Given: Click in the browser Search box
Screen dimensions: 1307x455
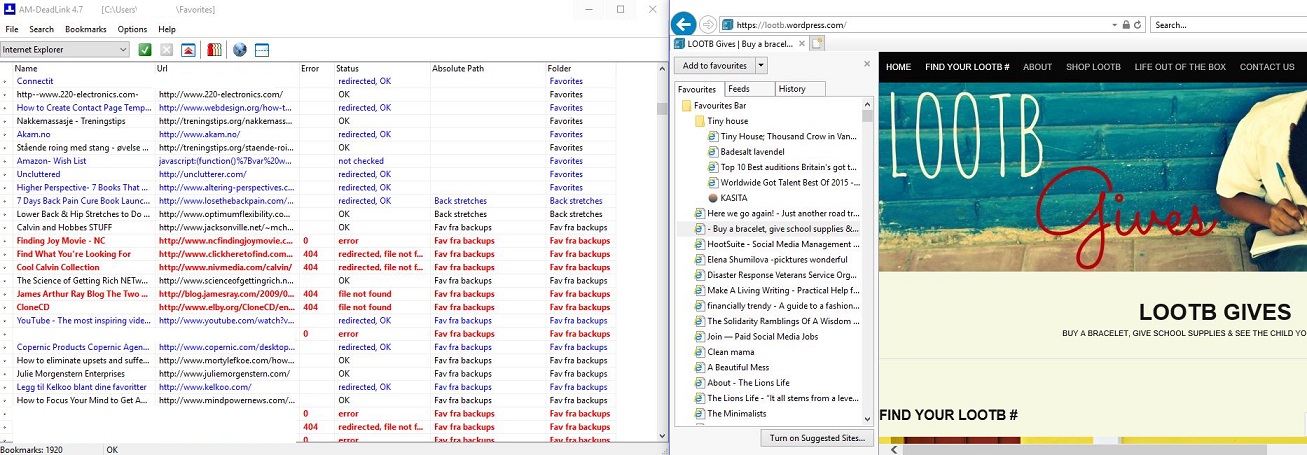Looking at the screenshot, I should pos(1227,24).
